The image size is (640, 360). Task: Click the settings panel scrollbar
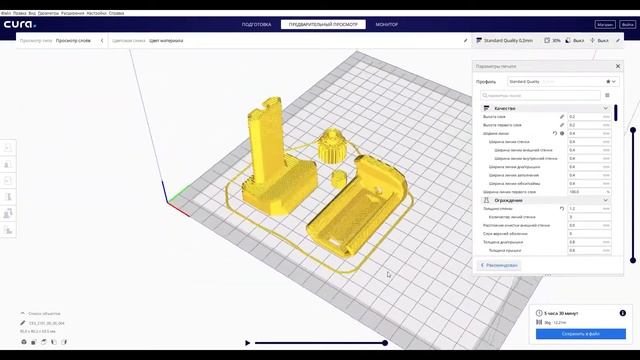point(616,113)
